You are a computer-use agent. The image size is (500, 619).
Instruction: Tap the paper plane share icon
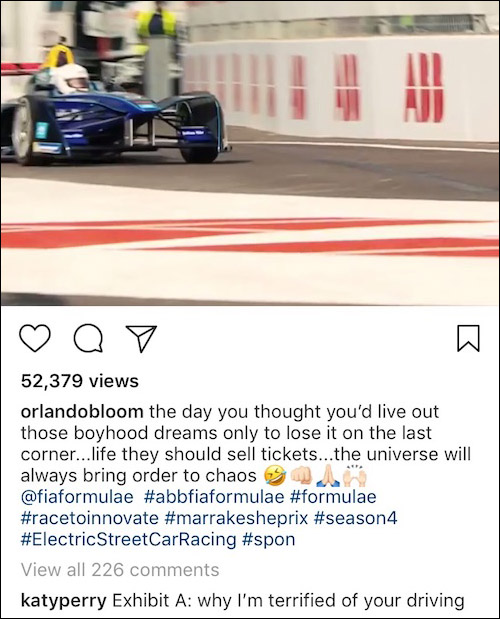141,338
